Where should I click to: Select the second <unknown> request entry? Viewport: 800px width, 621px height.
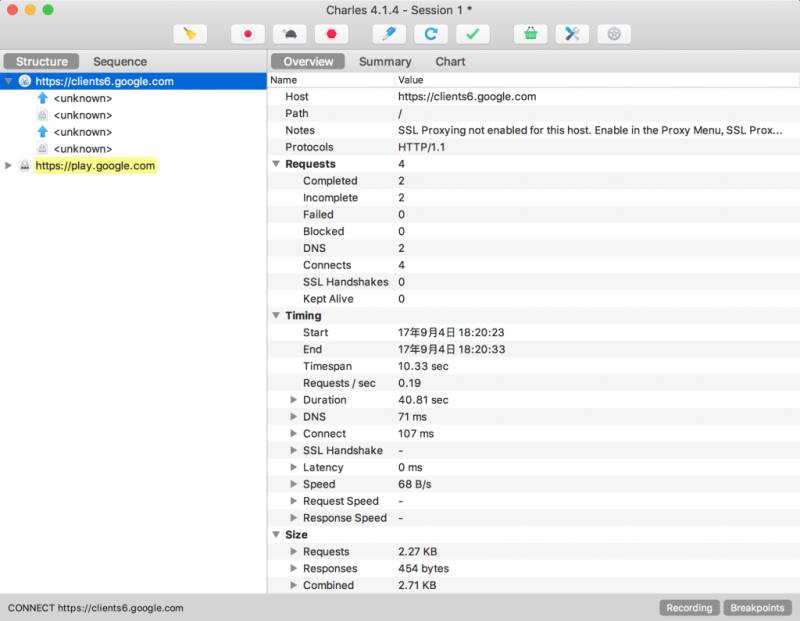pos(133,115)
